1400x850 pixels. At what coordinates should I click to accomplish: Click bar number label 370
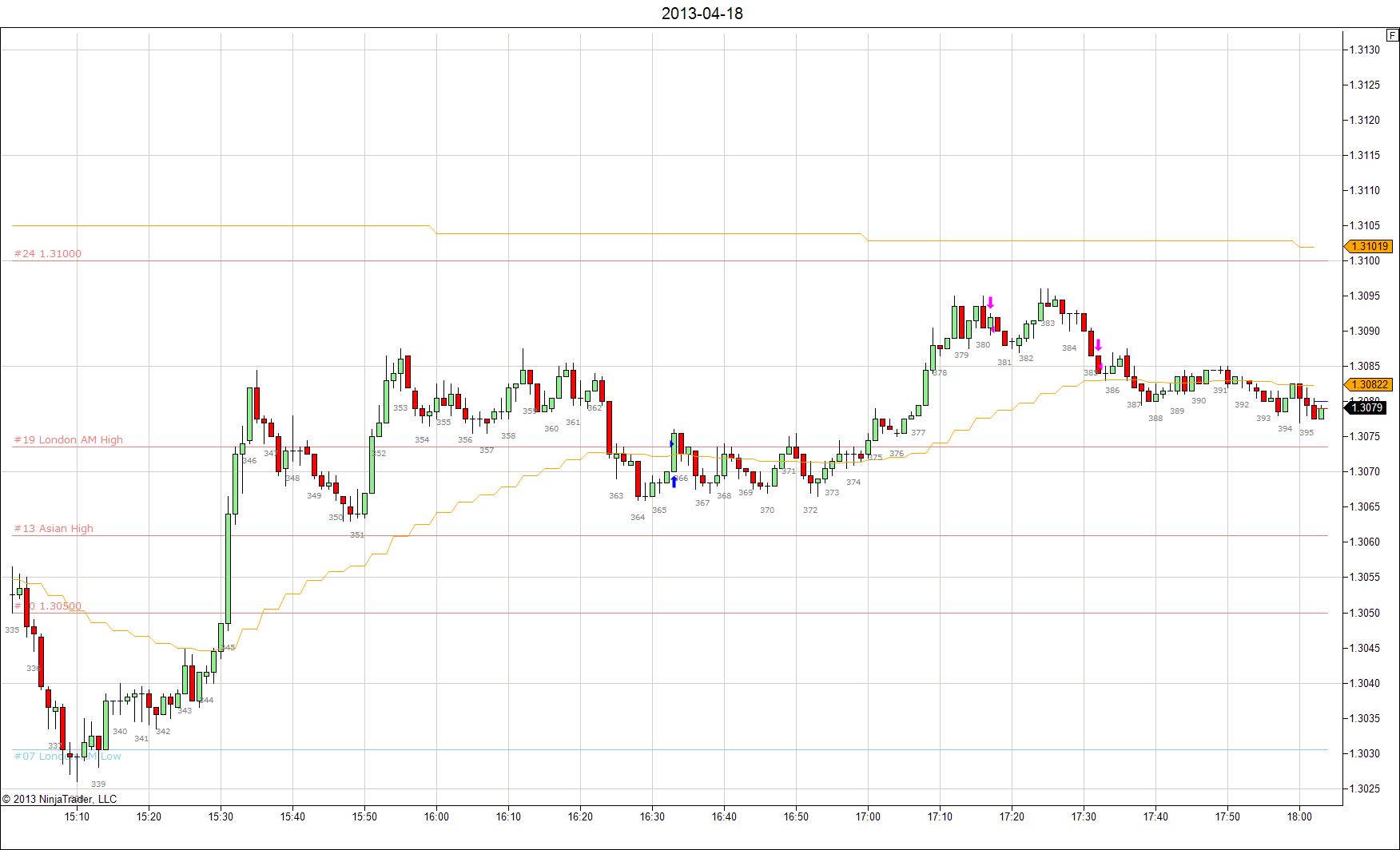767,510
